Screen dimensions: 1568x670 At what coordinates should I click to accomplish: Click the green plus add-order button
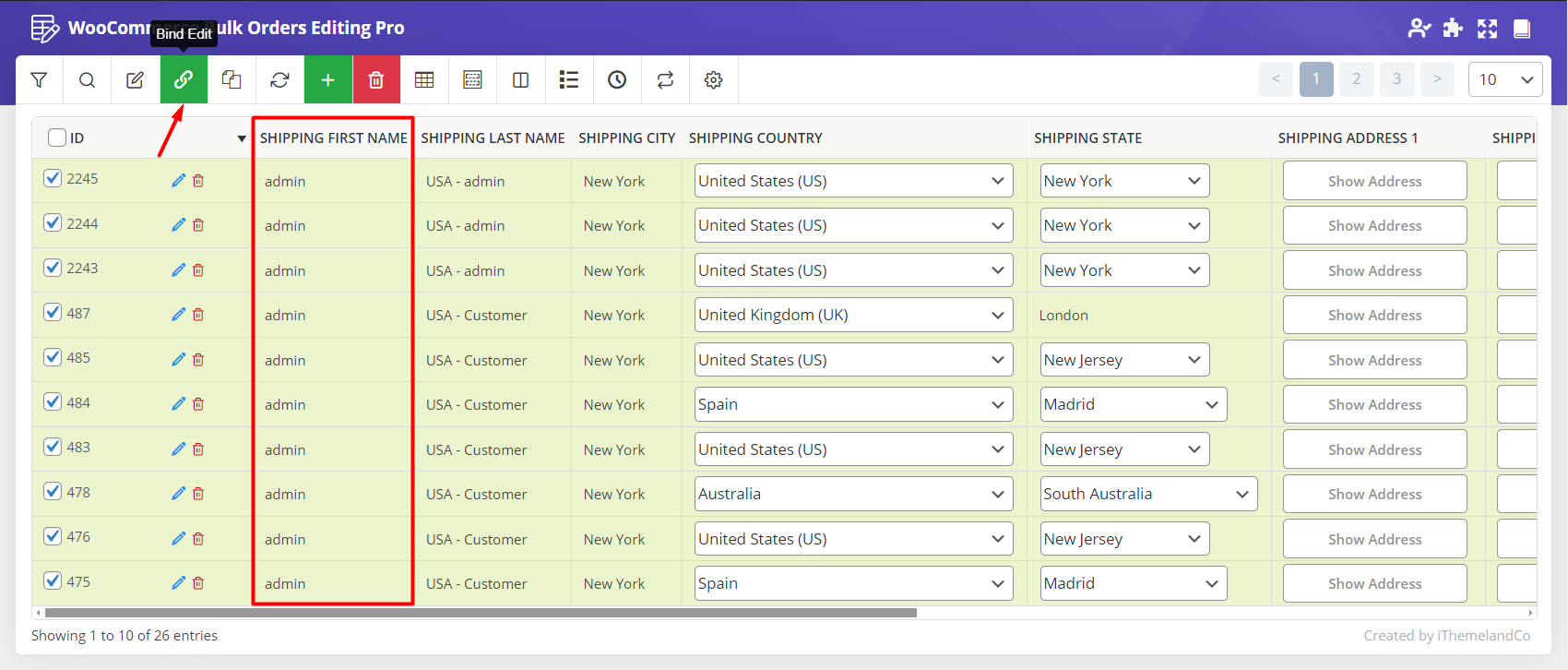point(327,80)
